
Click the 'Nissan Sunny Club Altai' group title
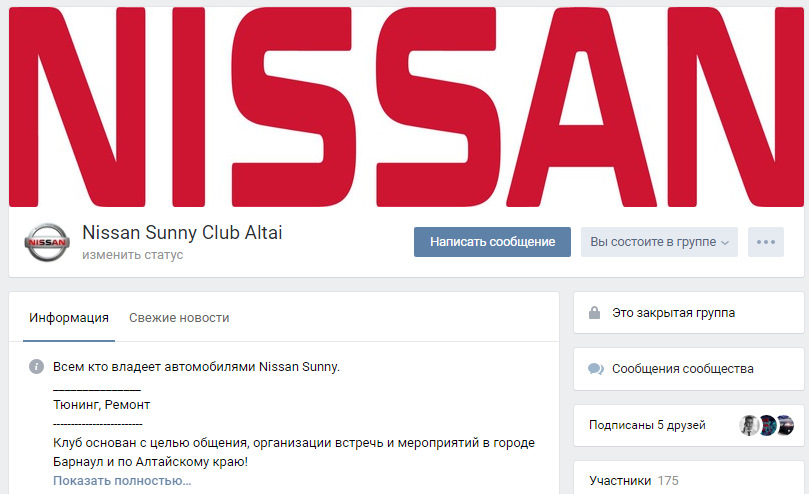click(x=182, y=233)
